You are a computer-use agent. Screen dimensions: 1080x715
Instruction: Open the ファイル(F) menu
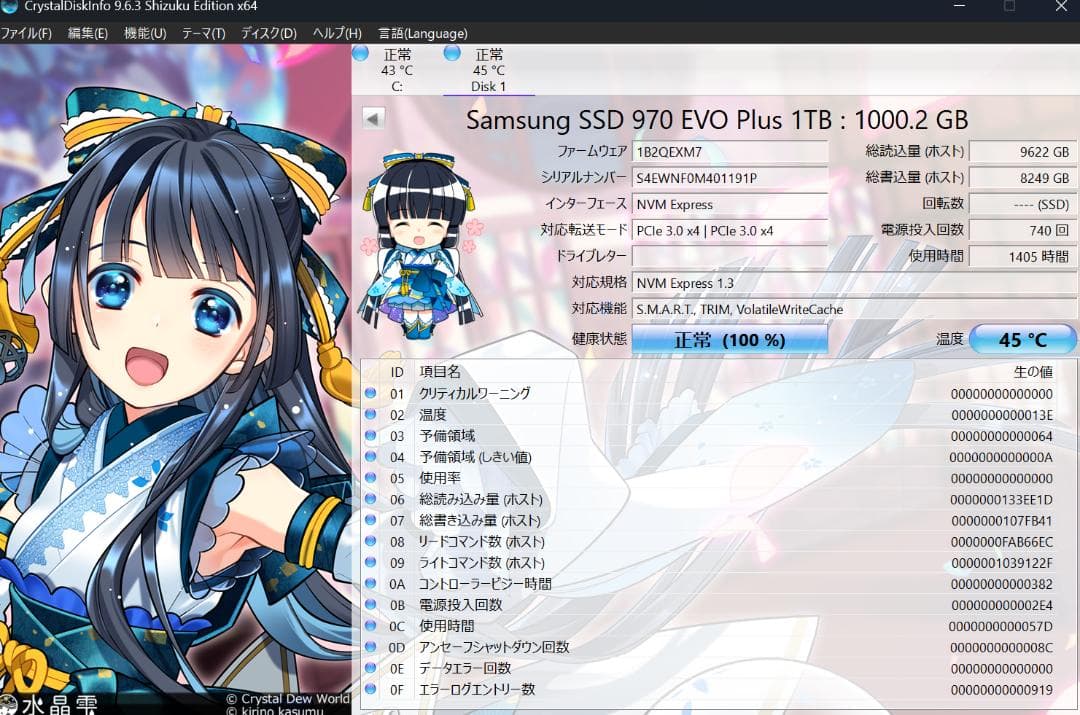[27, 33]
